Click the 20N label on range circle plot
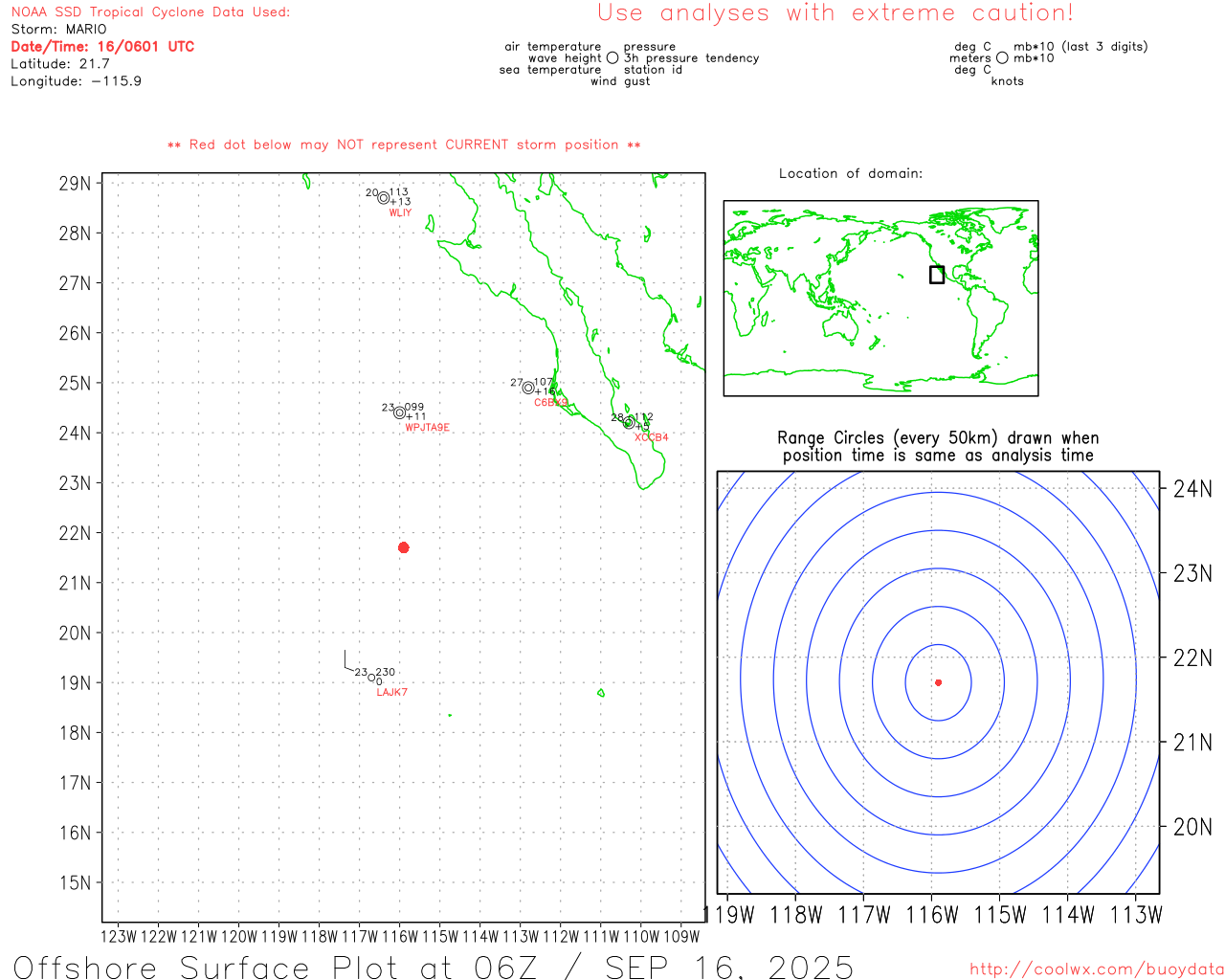This screenshot has height=980, width=1225. [x=1192, y=827]
